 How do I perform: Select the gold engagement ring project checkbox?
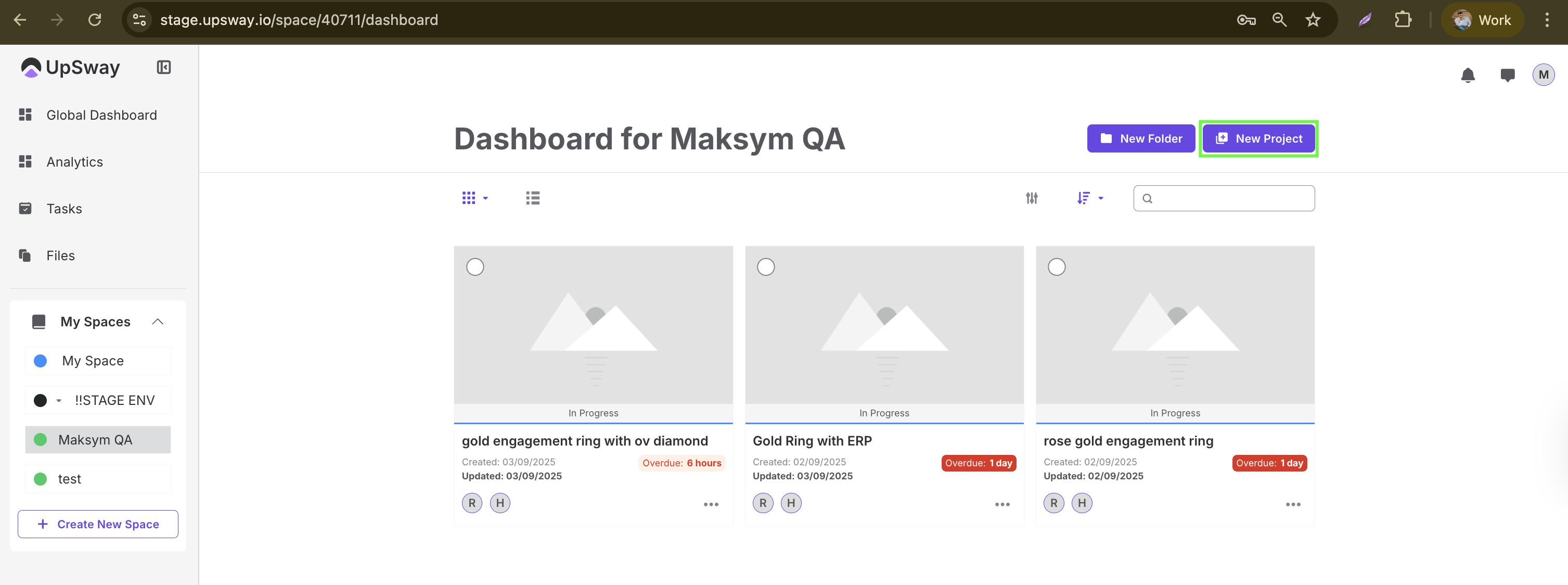[x=475, y=267]
